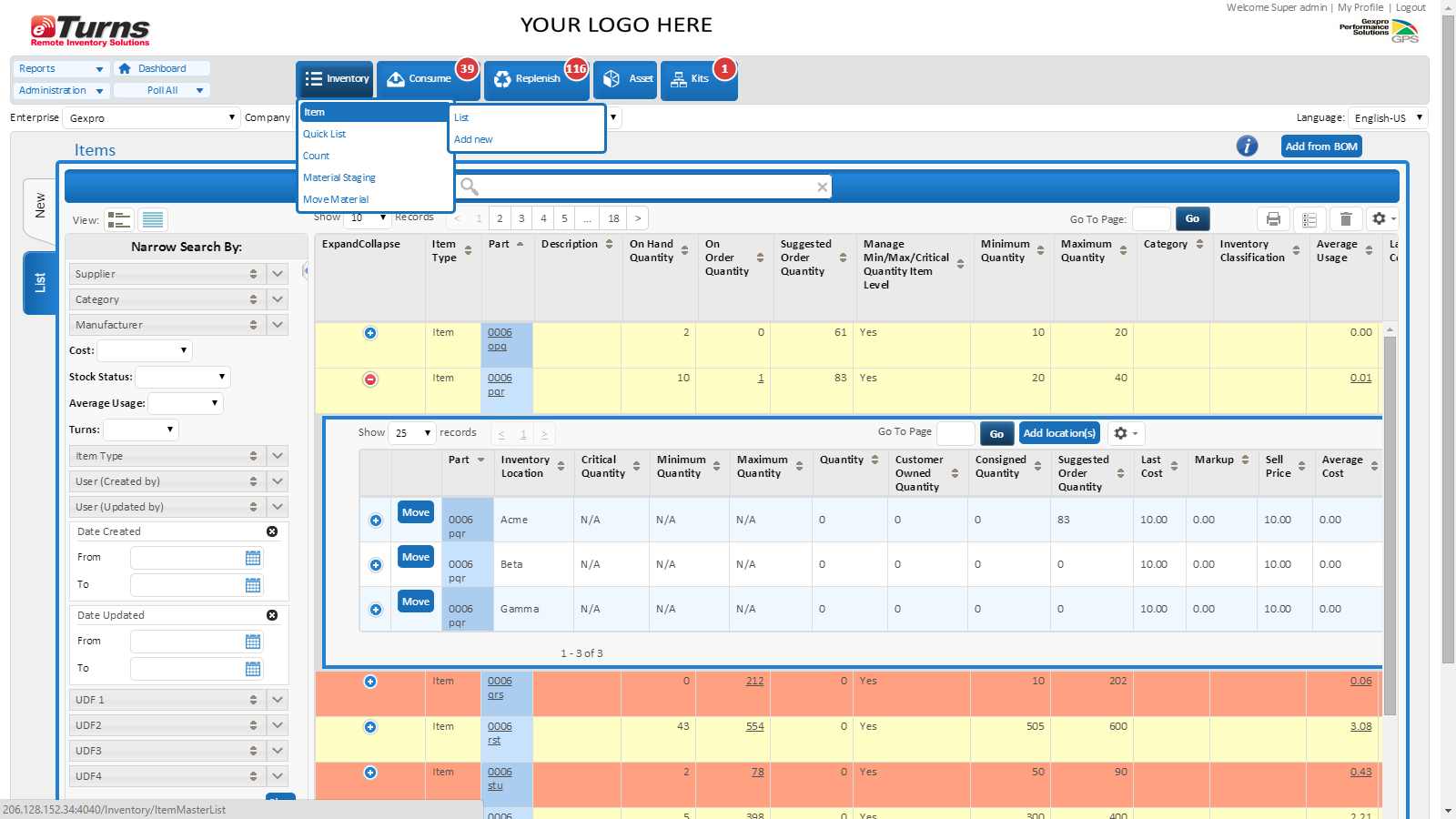Click the blue info icon
The width and height of the screenshot is (1456, 819).
click(x=1247, y=146)
